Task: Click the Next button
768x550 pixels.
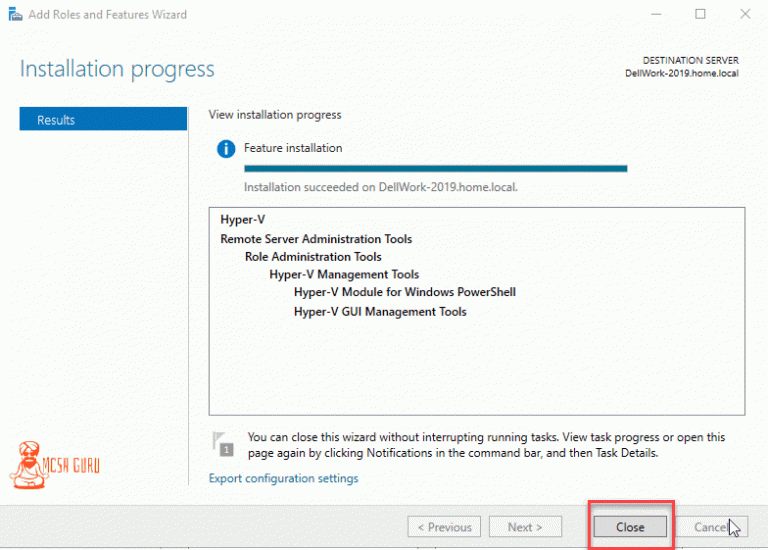Action: [x=525, y=527]
